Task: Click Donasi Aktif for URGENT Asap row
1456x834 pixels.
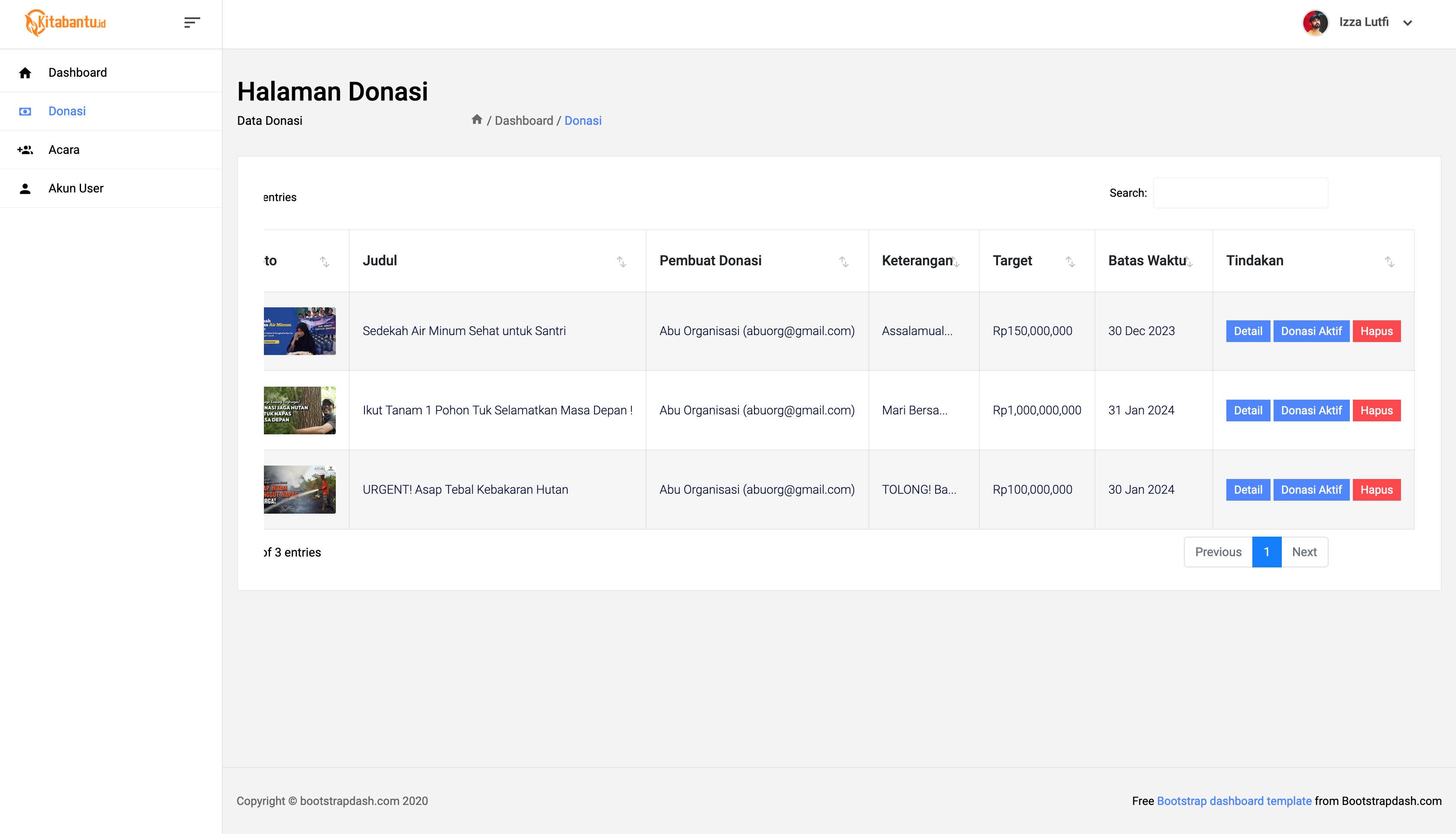Action: tap(1310, 490)
